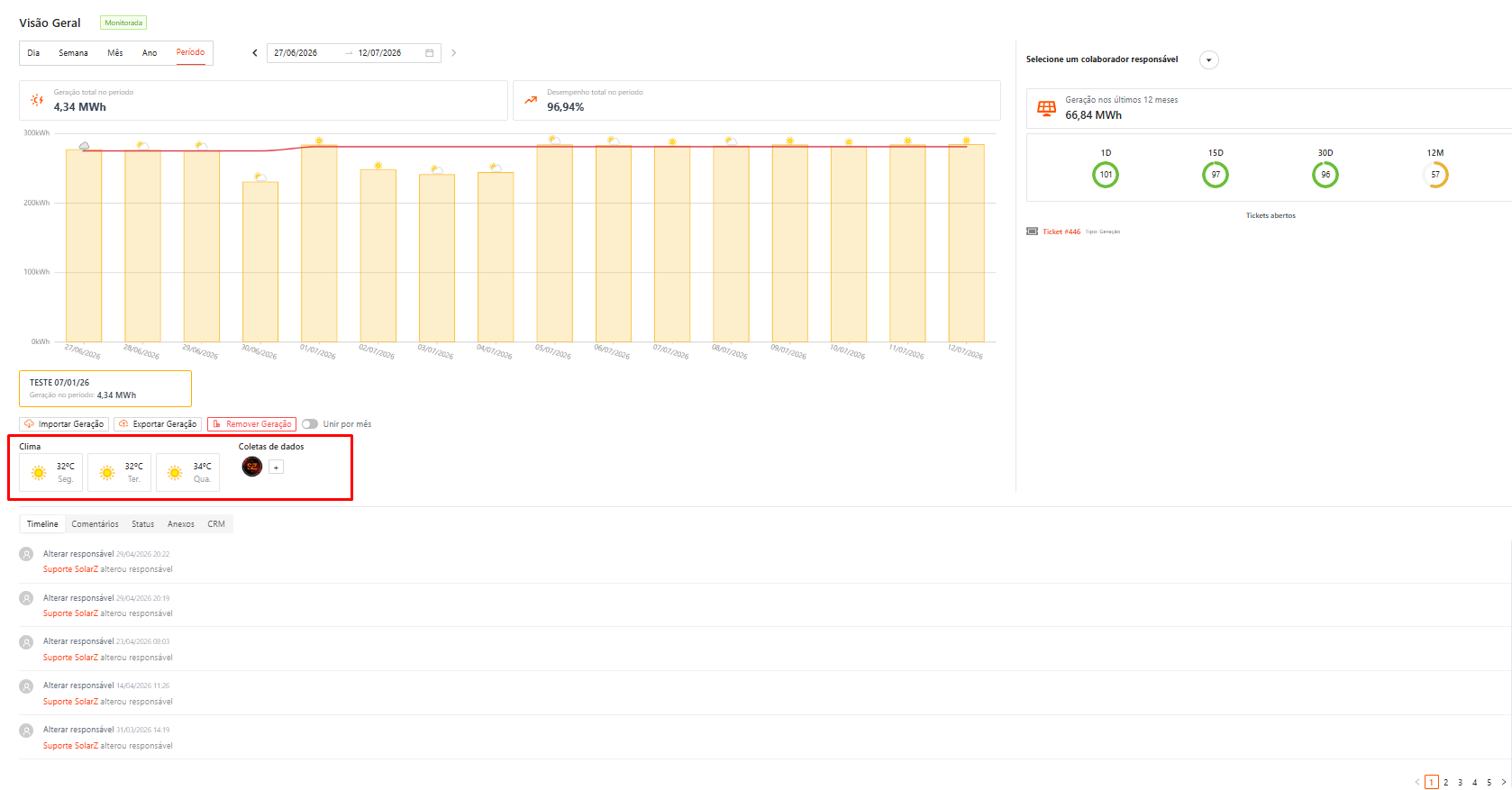
Task: Open page 3 of the timeline pagination
Action: pos(1461,782)
